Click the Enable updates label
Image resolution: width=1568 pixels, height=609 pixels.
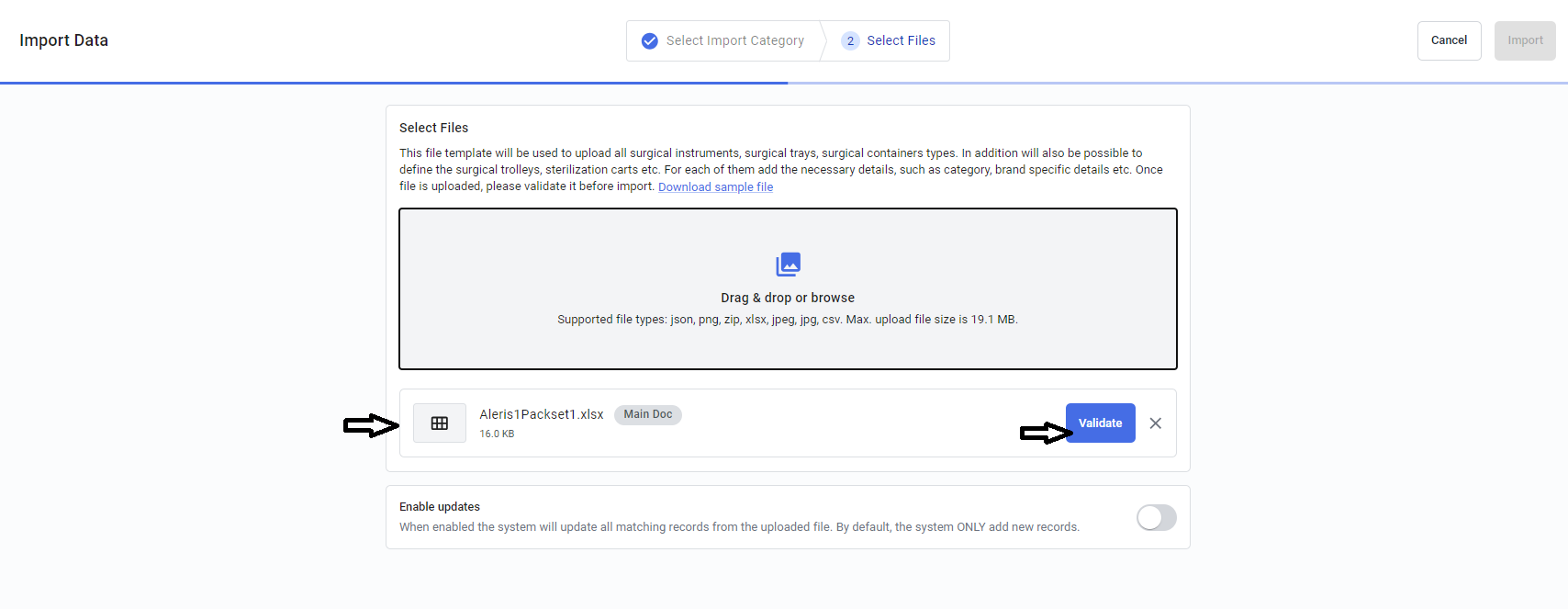click(x=440, y=507)
